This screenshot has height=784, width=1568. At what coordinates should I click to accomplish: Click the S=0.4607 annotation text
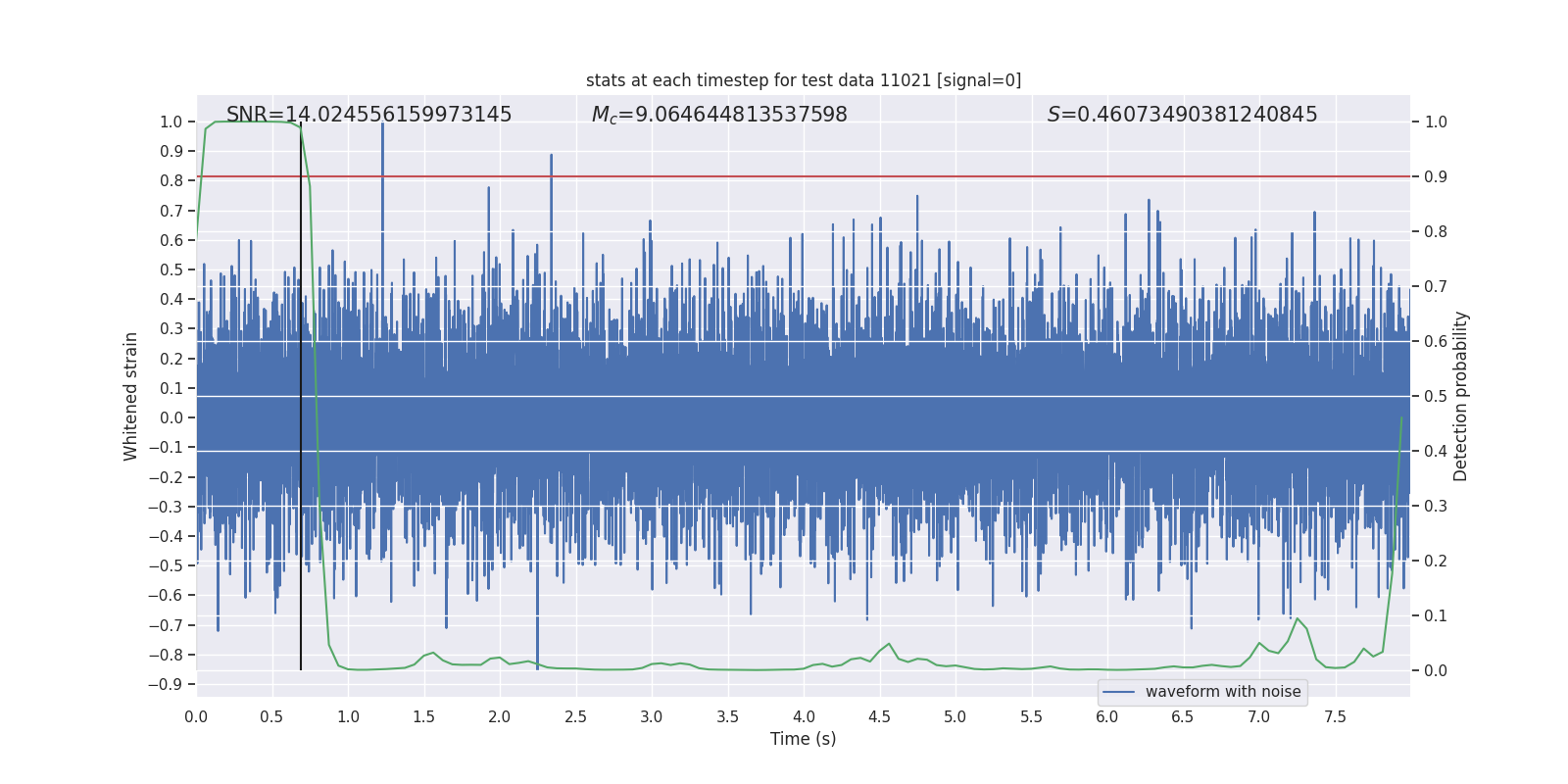(1182, 115)
